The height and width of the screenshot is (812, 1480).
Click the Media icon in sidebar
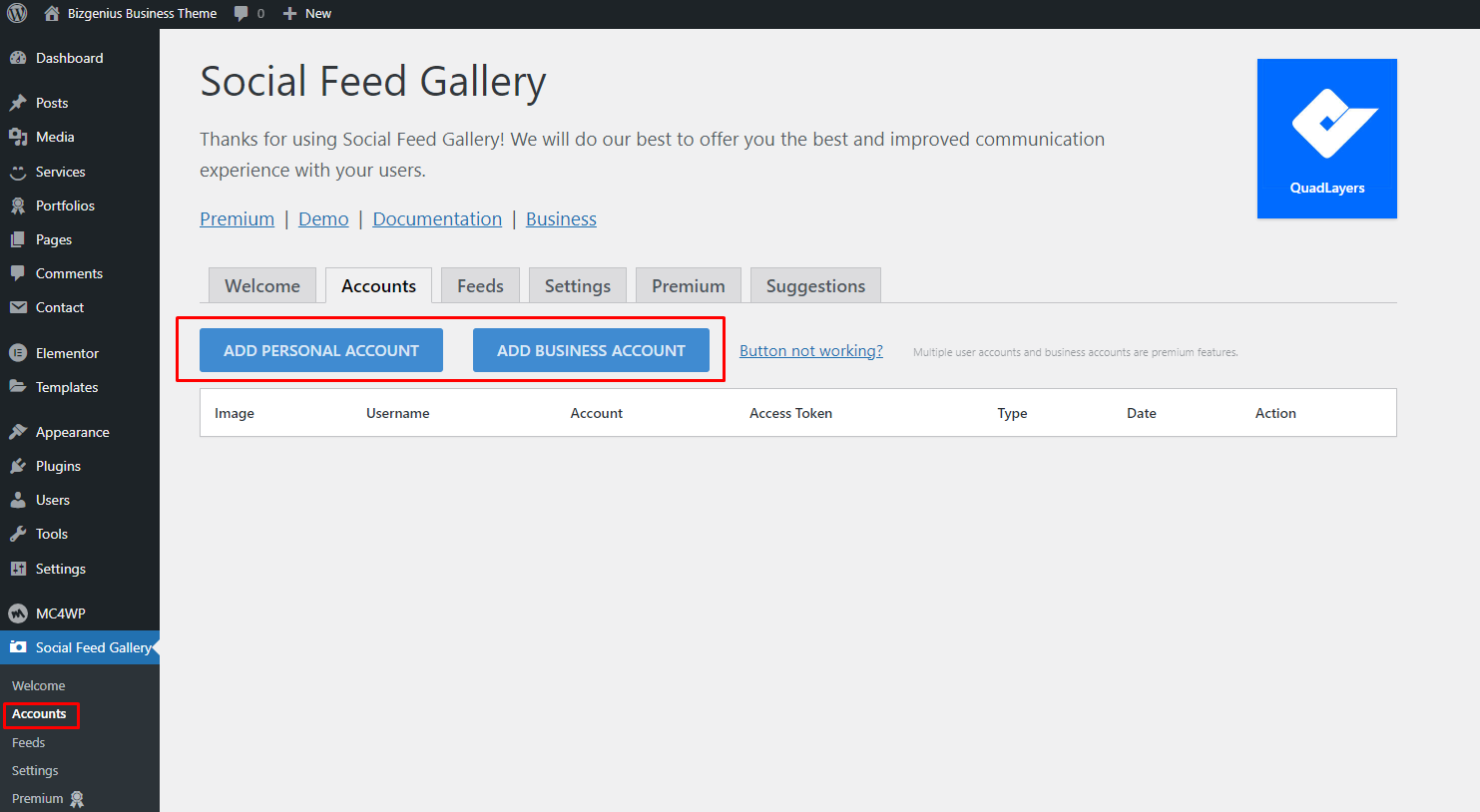point(18,137)
